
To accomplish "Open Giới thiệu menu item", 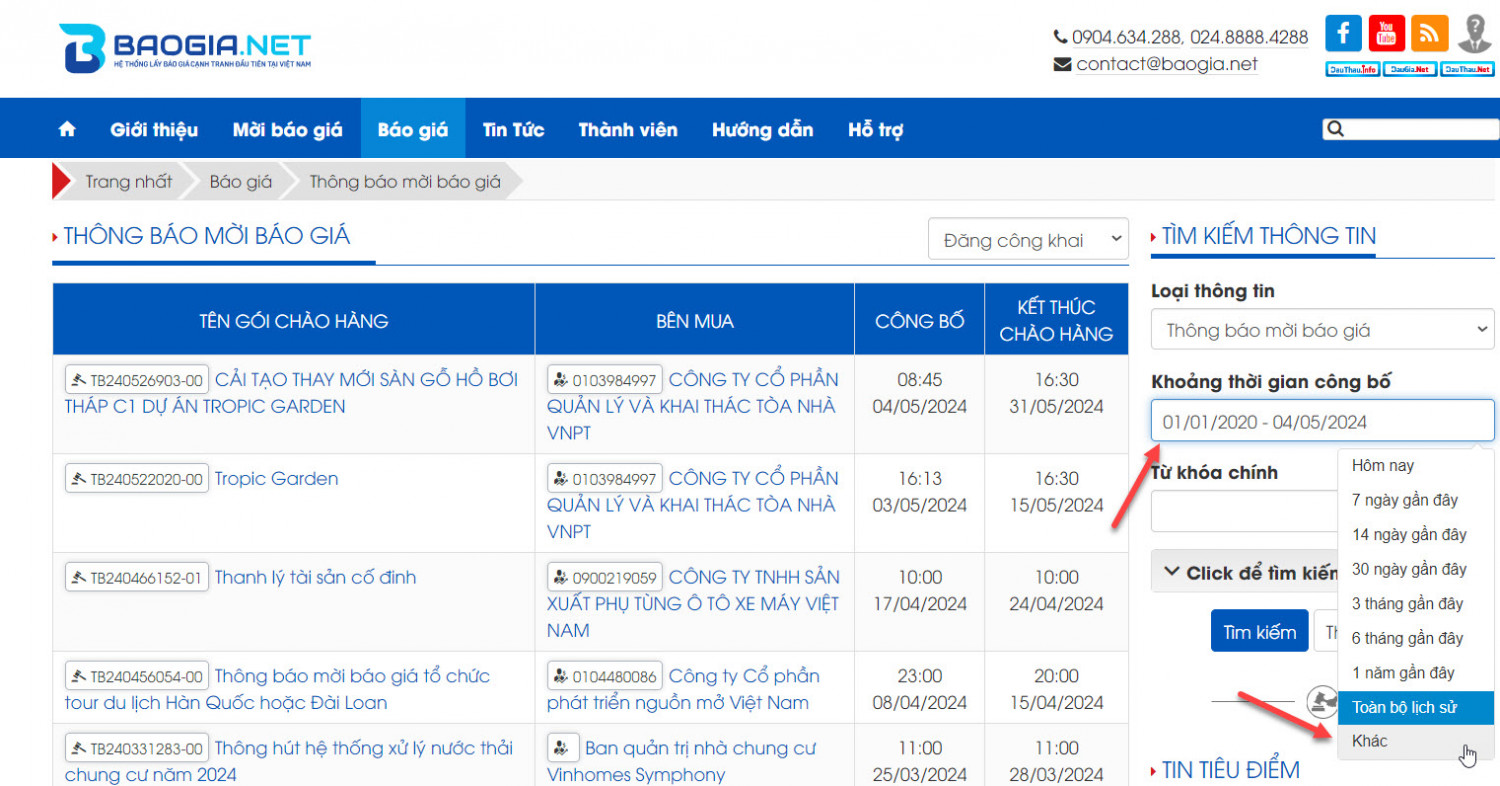I will point(154,129).
